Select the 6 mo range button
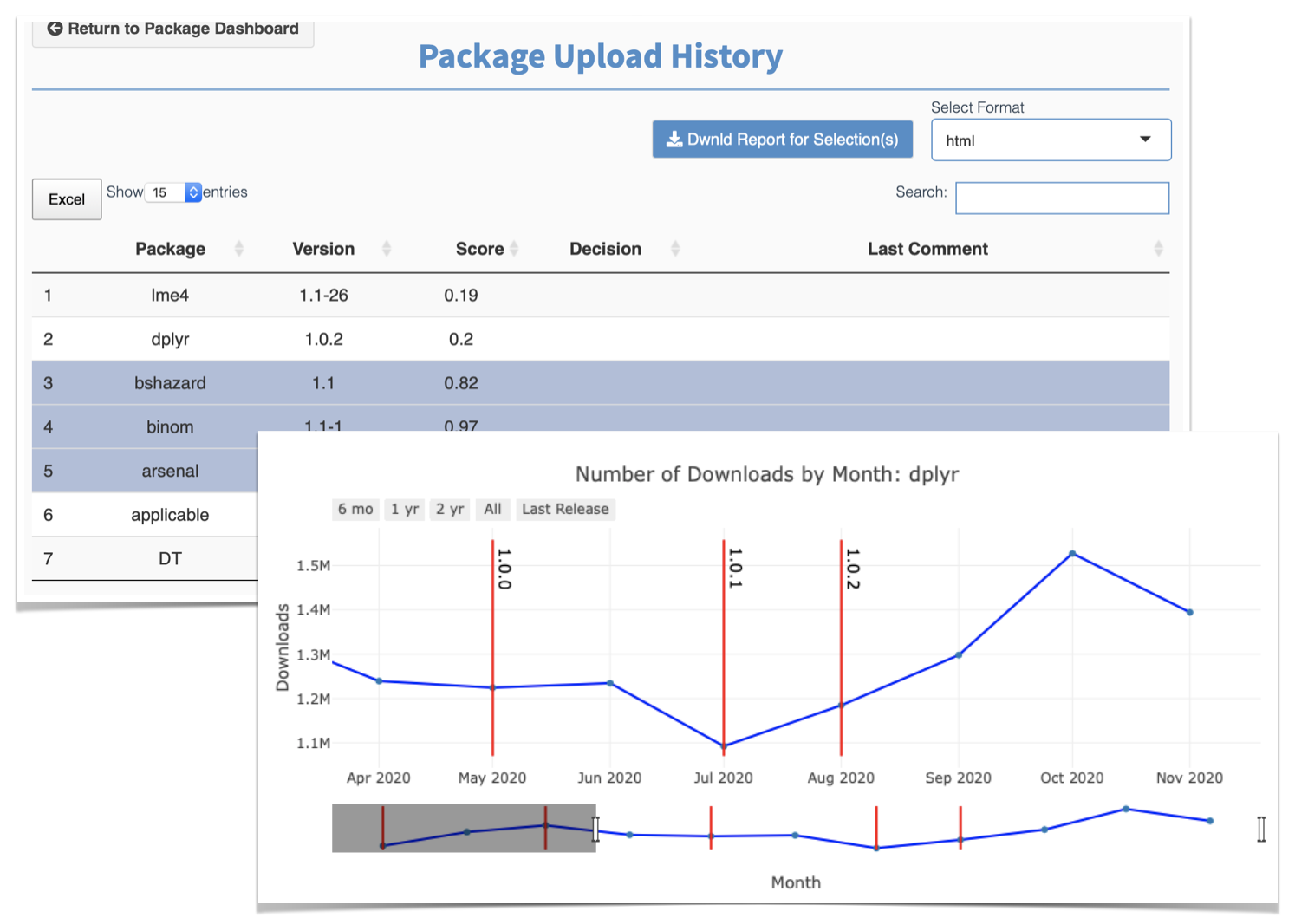Viewport: 1295px width, 924px height. pyautogui.click(x=355, y=509)
